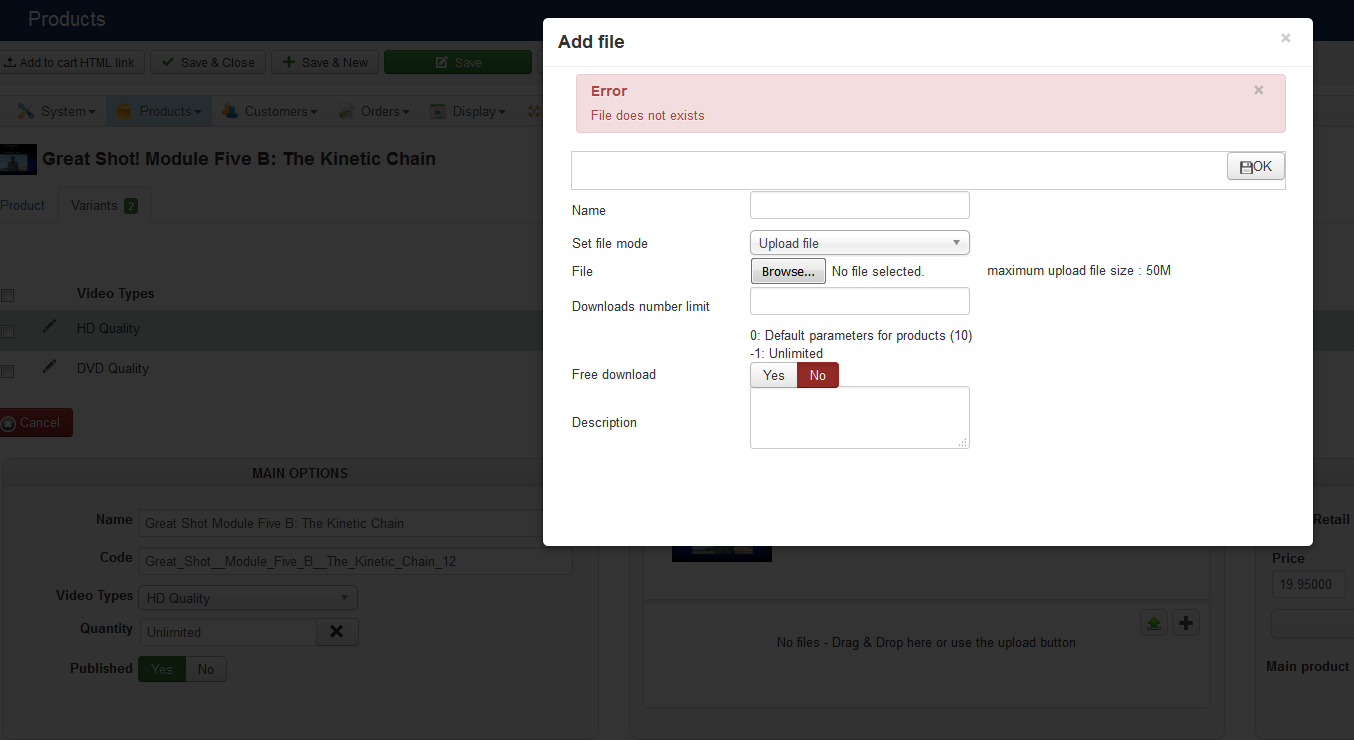Set Published to No
The height and width of the screenshot is (740, 1354).
coord(205,669)
